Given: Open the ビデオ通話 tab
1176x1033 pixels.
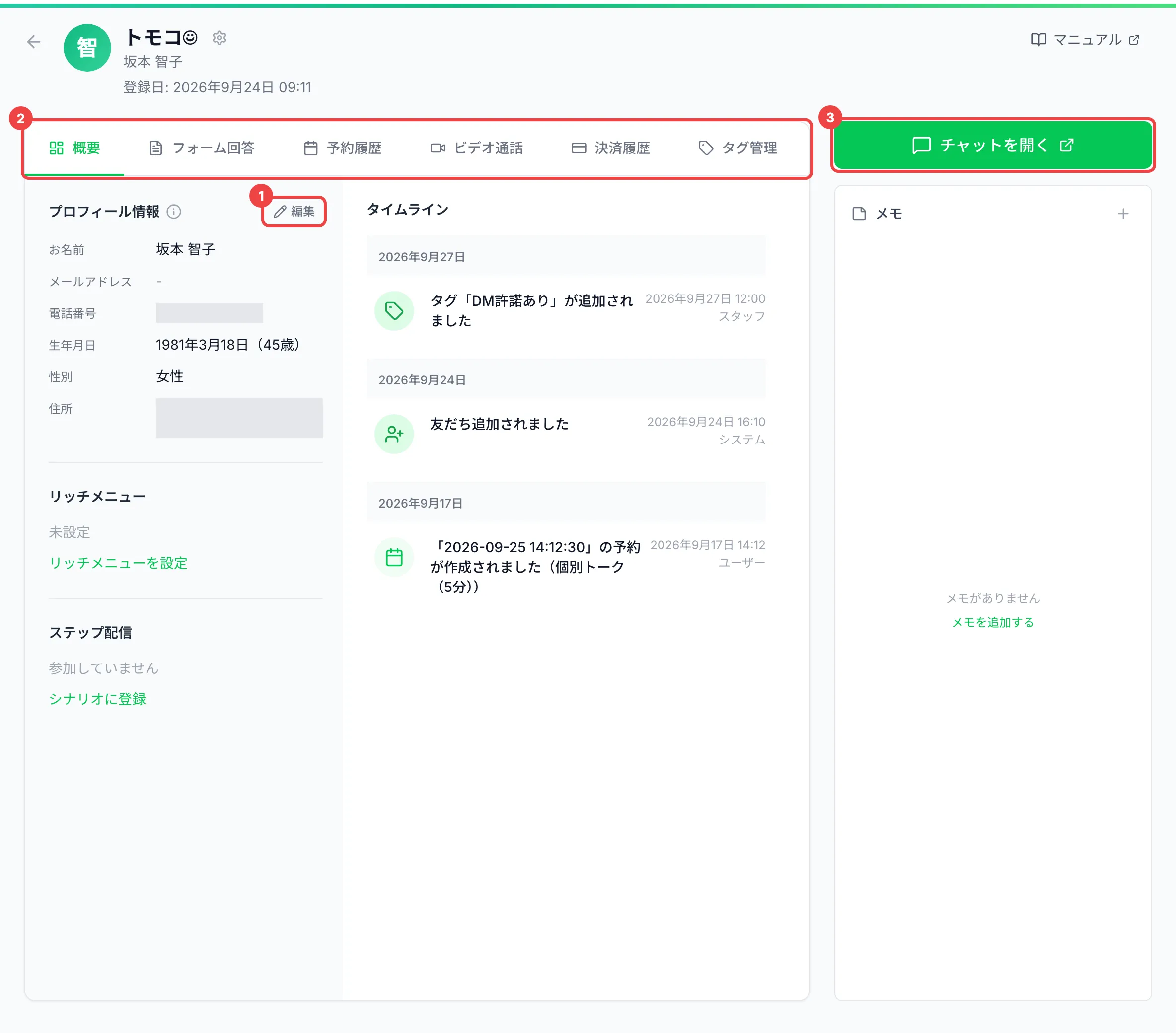Looking at the screenshot, I should point(476,148).
